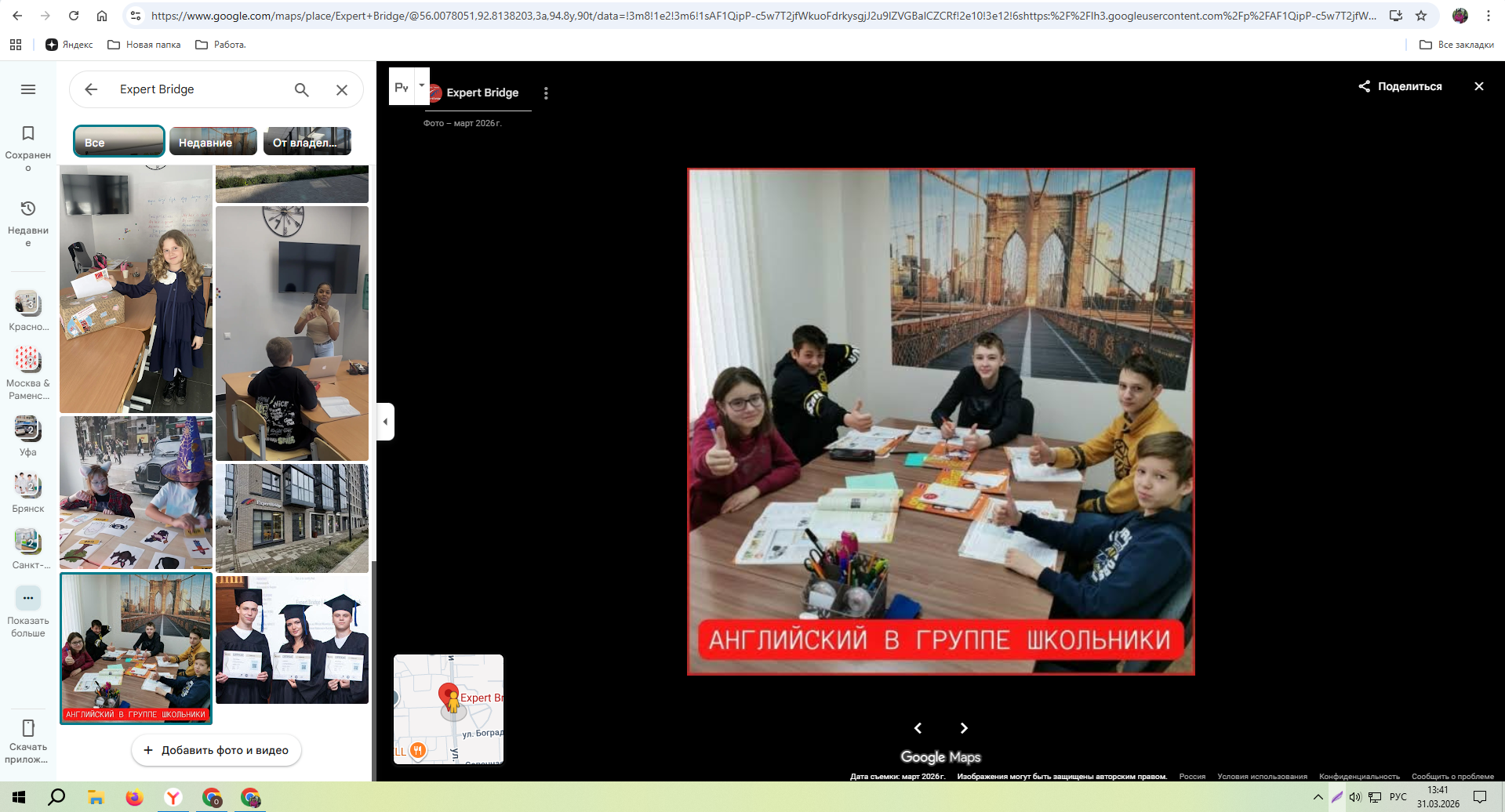Bookmark this page with the star icon
Viewport: 1505px width, 812px height.
(1421, 16)
